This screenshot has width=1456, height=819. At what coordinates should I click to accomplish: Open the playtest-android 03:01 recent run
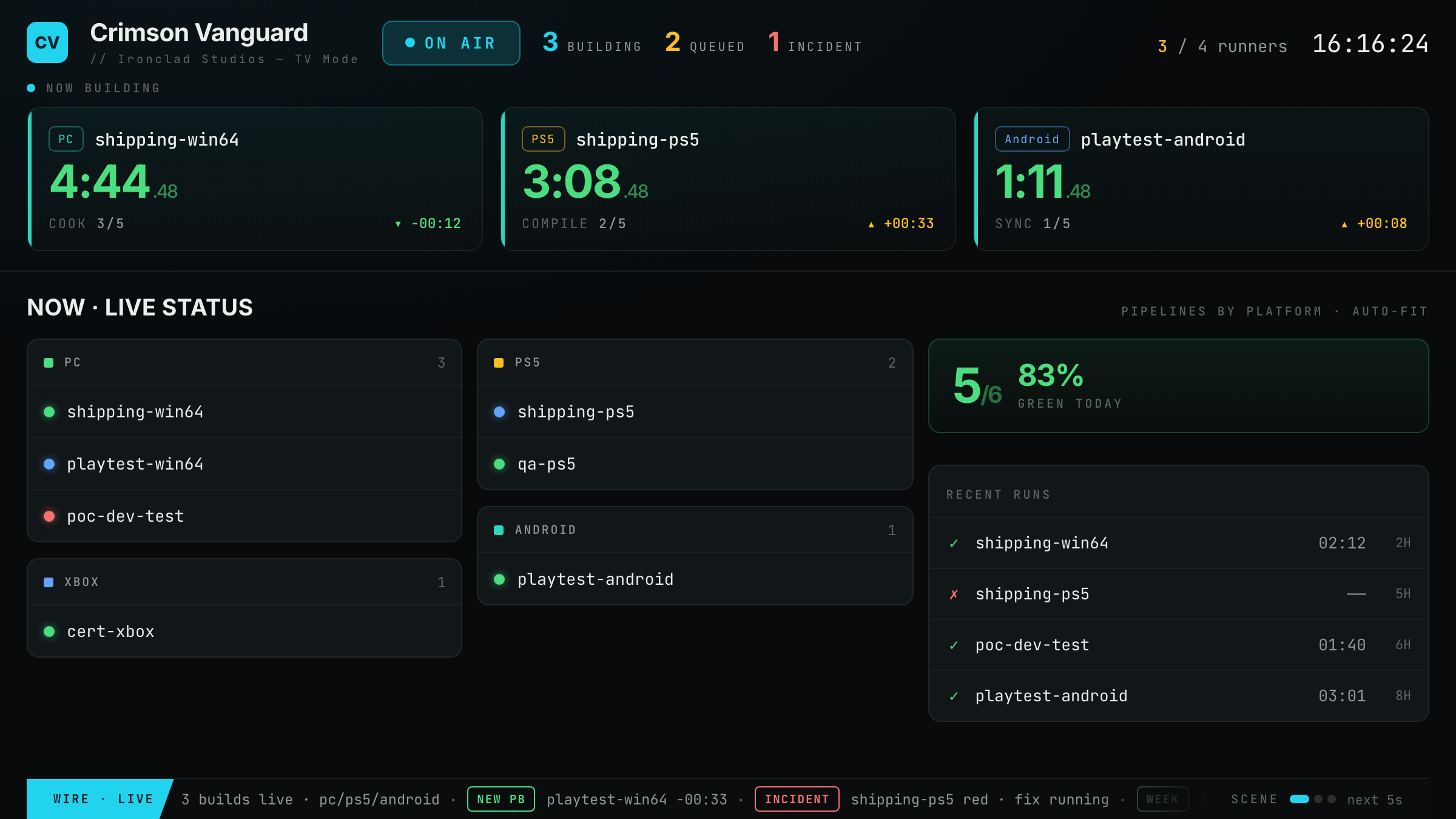1178,696
